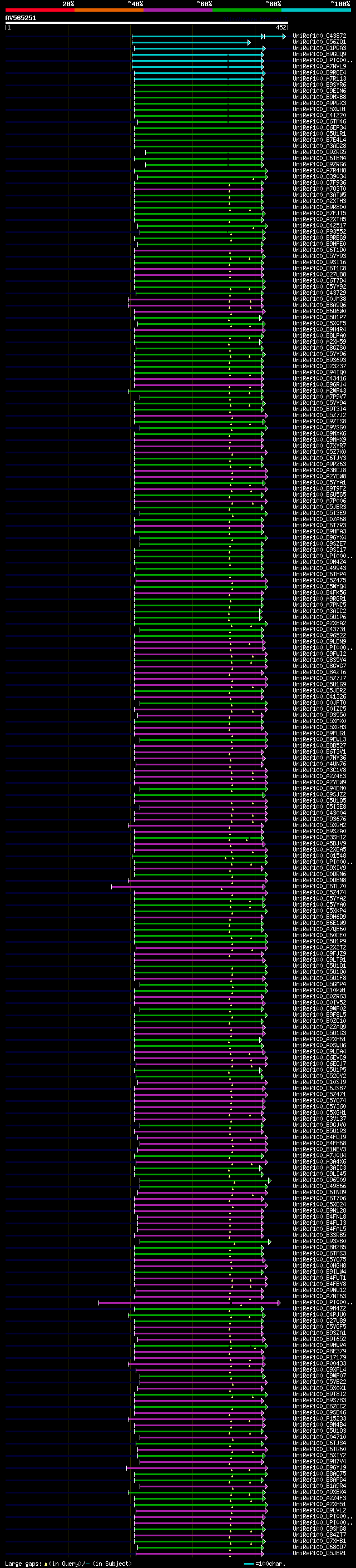
Task: Select the UniRef100_C9EIN6 label
Action: [319, 91]
